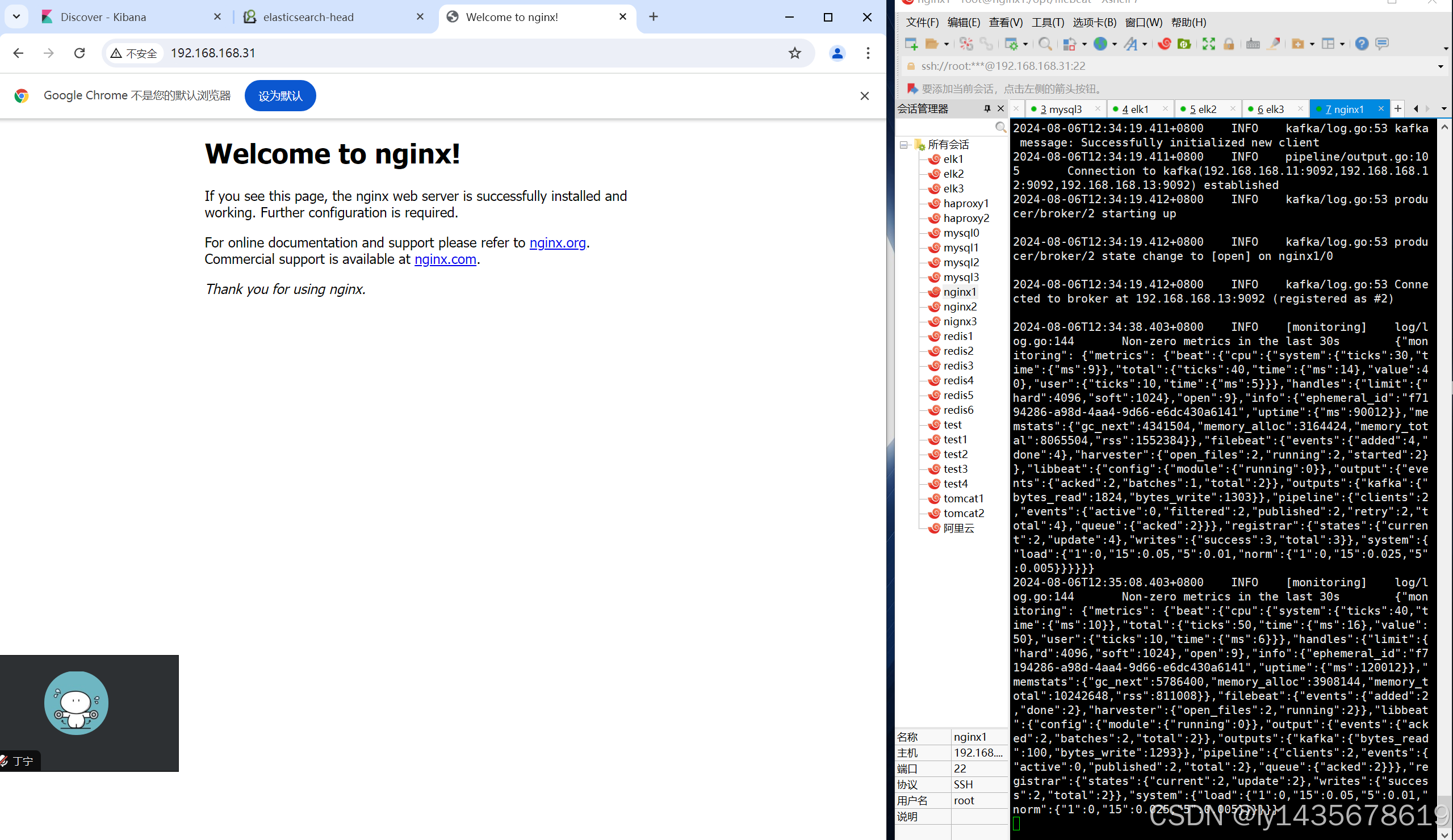Screen dimensions: 1453x840
Task: Collapse the 所有会话 tree node
Action: pyautogui.click(x=903, y=145)
